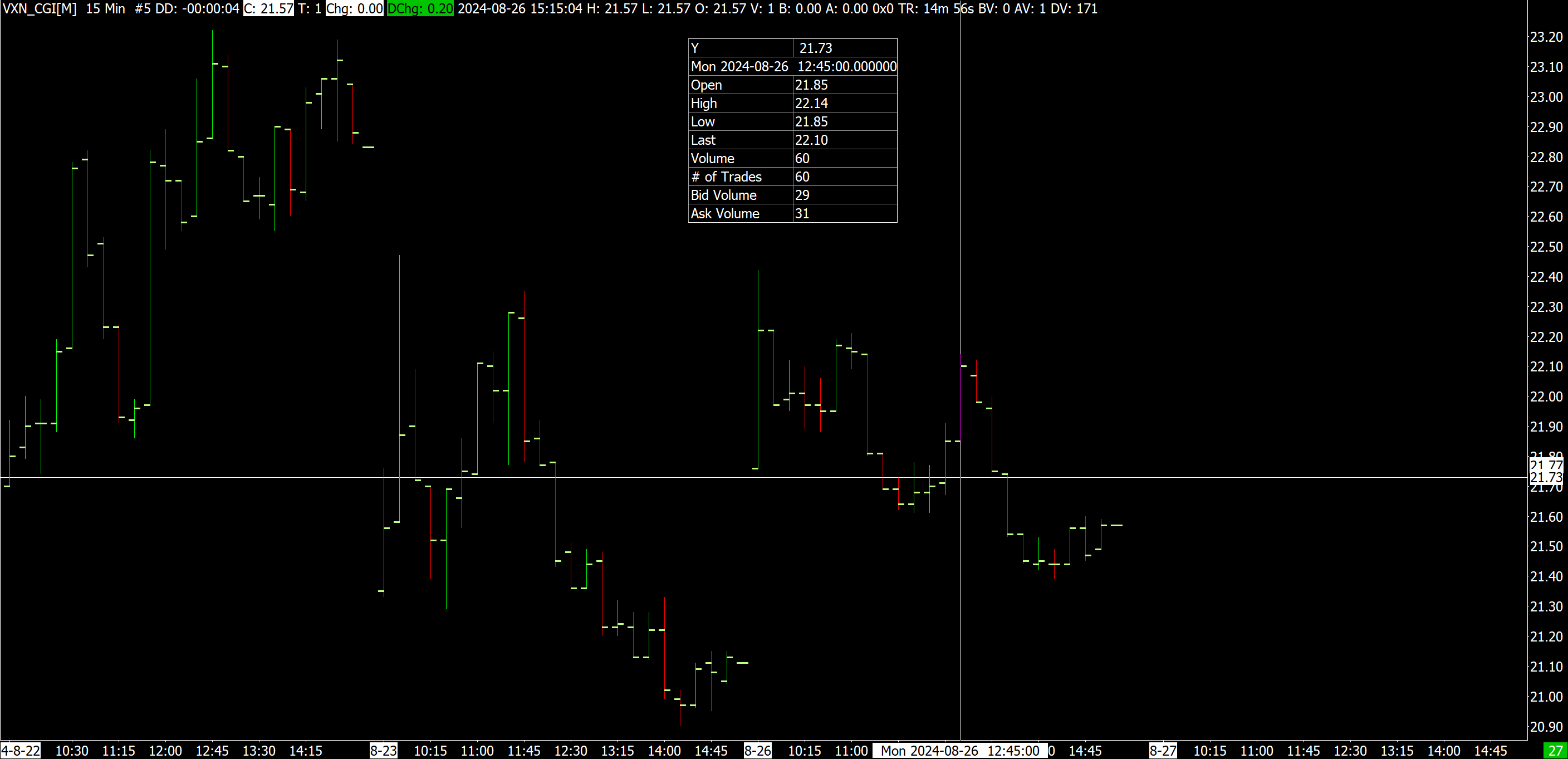
Task: Click the 8-27 date marker on time axis
Action: [x=1163, y=751]
